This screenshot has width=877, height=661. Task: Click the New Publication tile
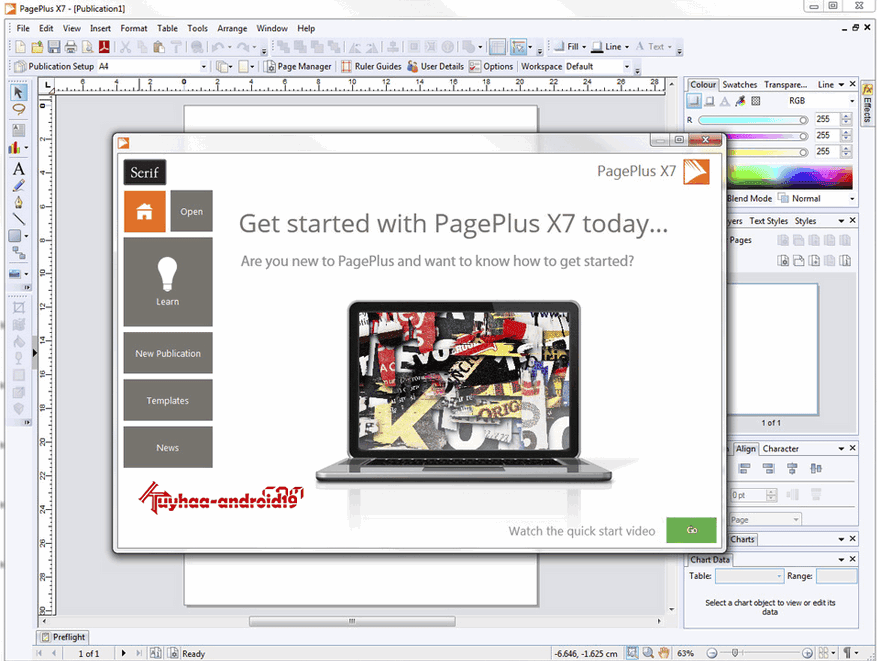[x=168, y=353]
